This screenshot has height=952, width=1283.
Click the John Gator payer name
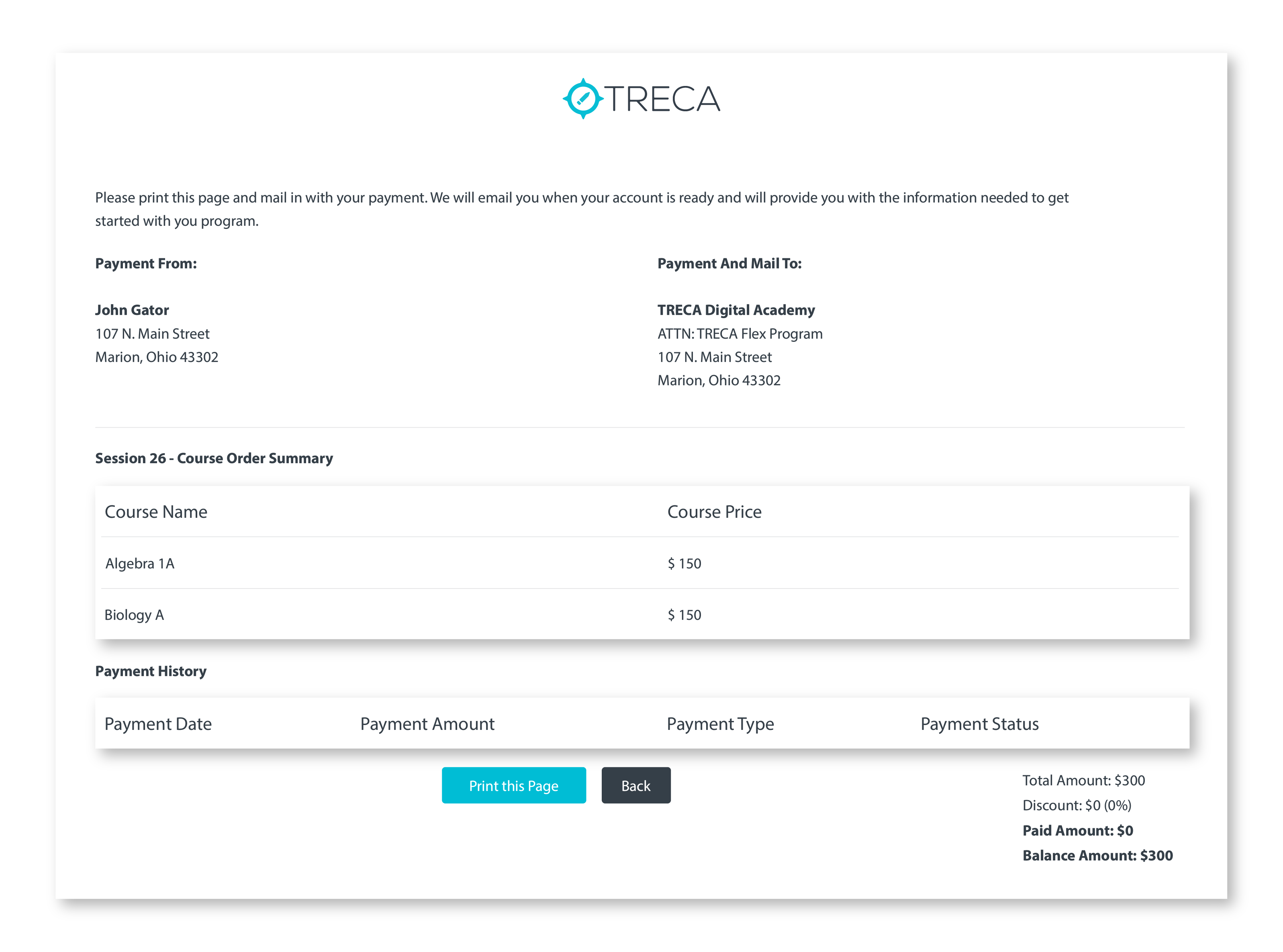132,310
